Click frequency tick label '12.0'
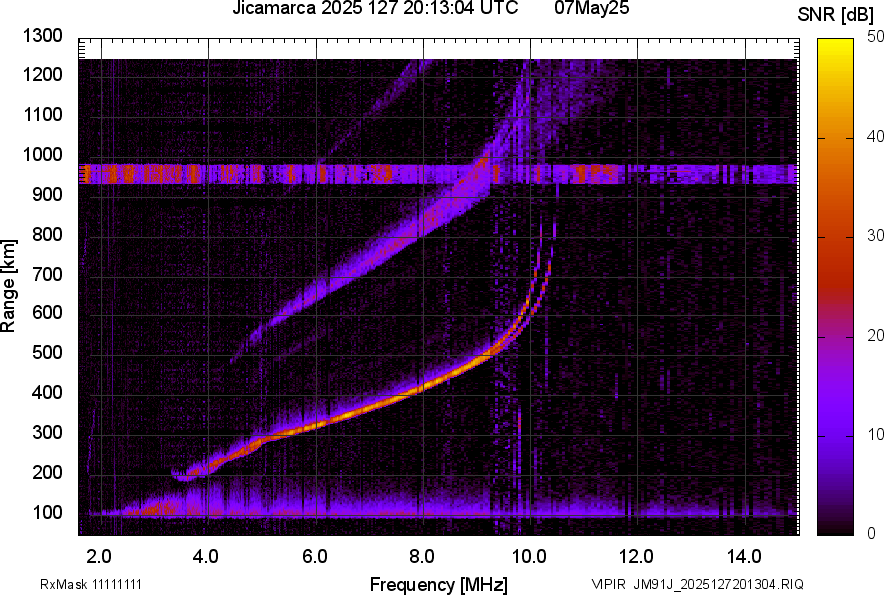884x595 pixels. (x=637, y=557)
